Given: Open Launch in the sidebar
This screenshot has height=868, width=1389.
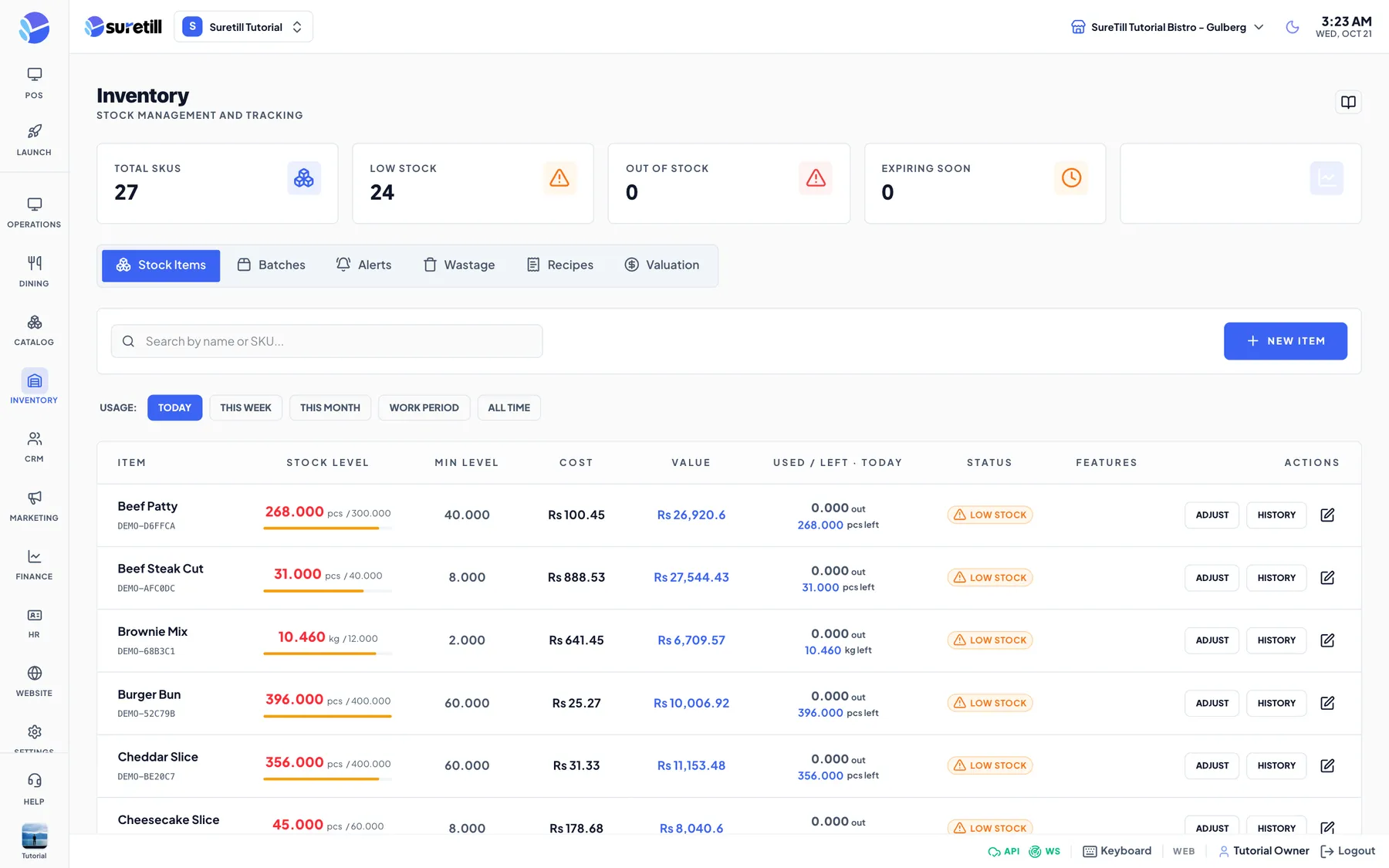Looking at the screenshot, I should click(x=34, y=140).
